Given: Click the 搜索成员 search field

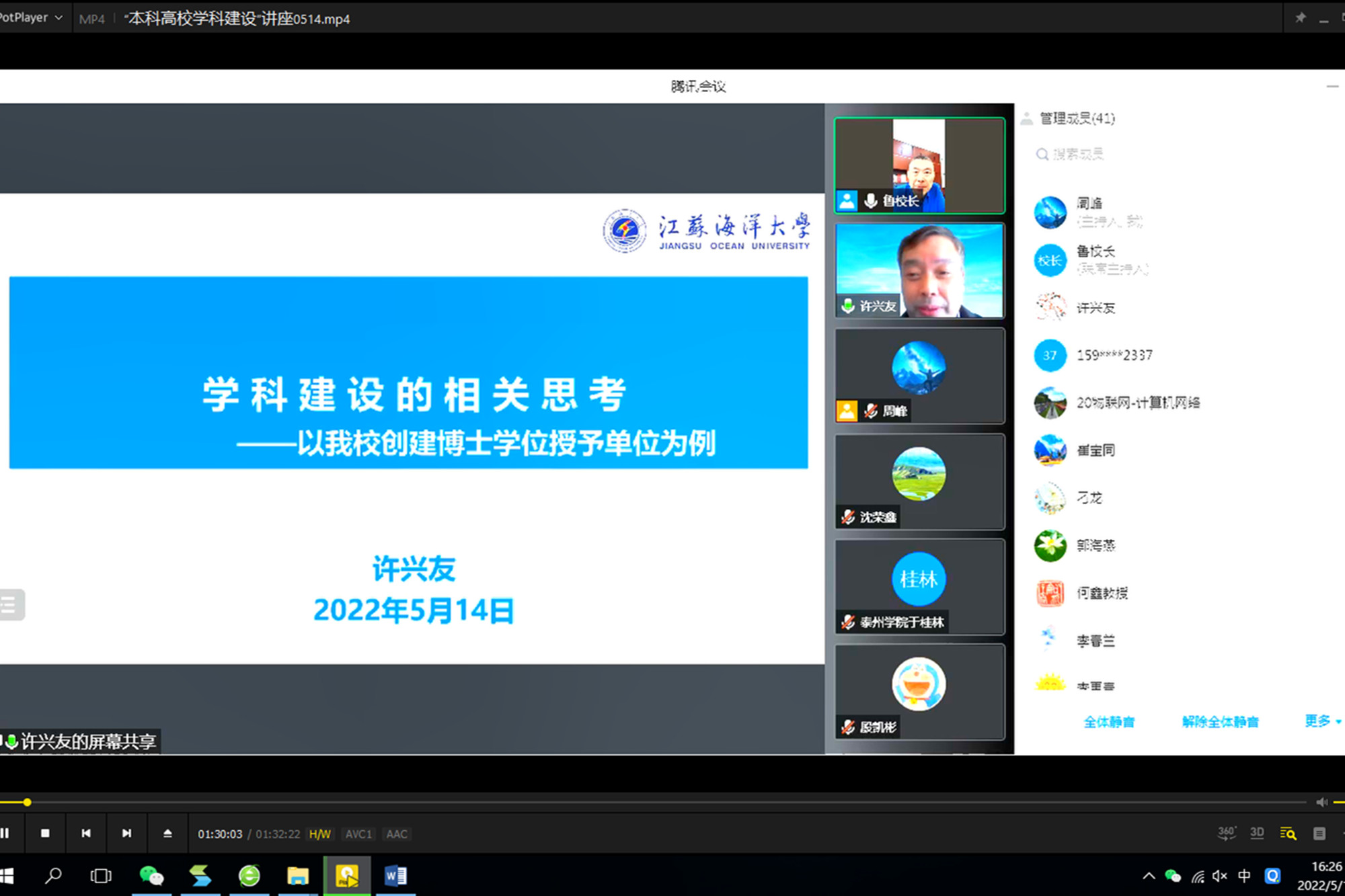Looking at the screenshot, I should (x=1077, y=155).
